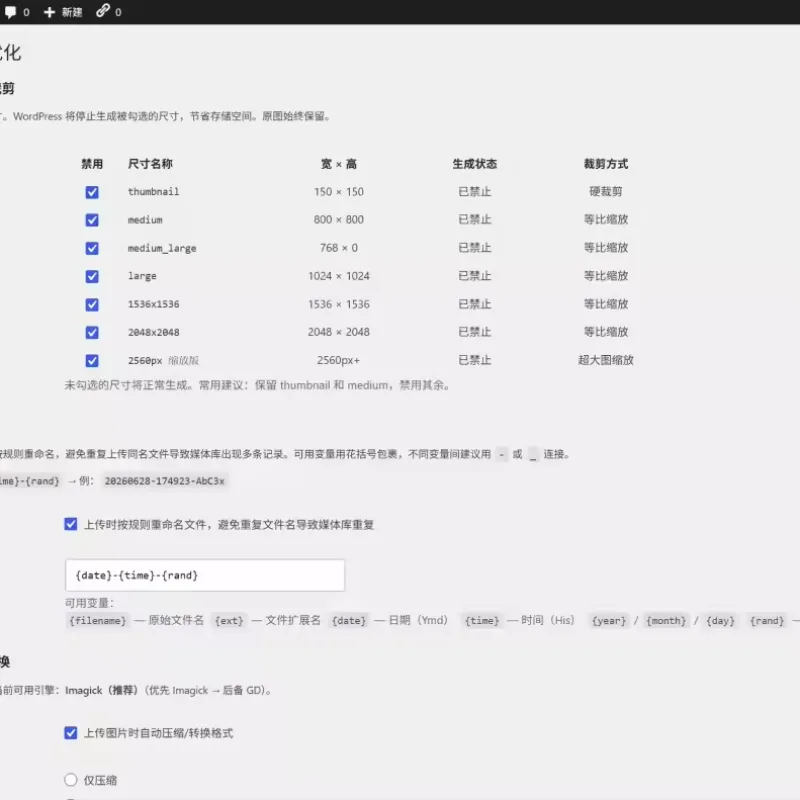
Task: Click the plus icon for 新建
Action: (49, 12)
